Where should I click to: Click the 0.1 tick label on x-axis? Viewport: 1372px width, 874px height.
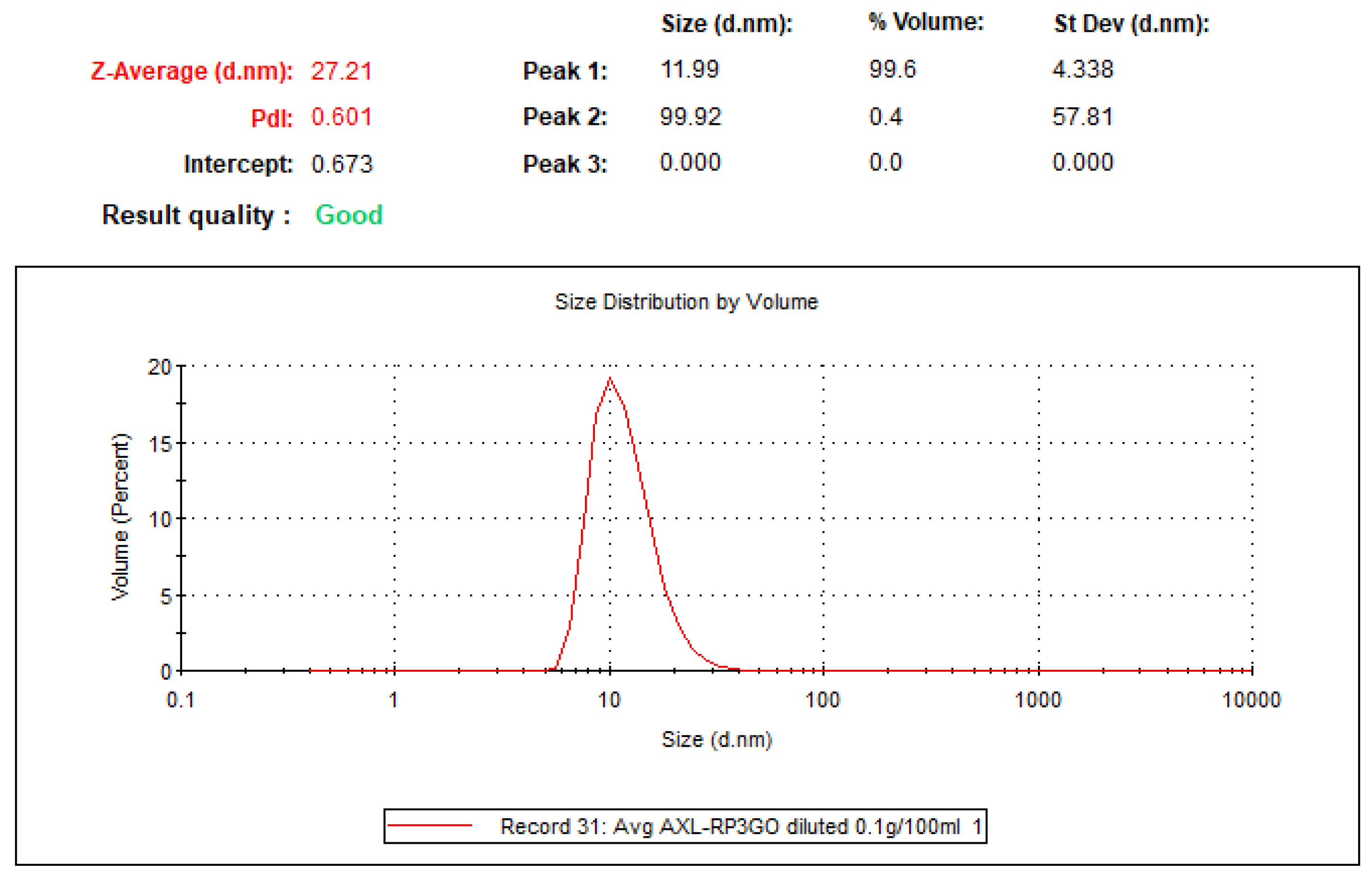click(x=180, y=699)
